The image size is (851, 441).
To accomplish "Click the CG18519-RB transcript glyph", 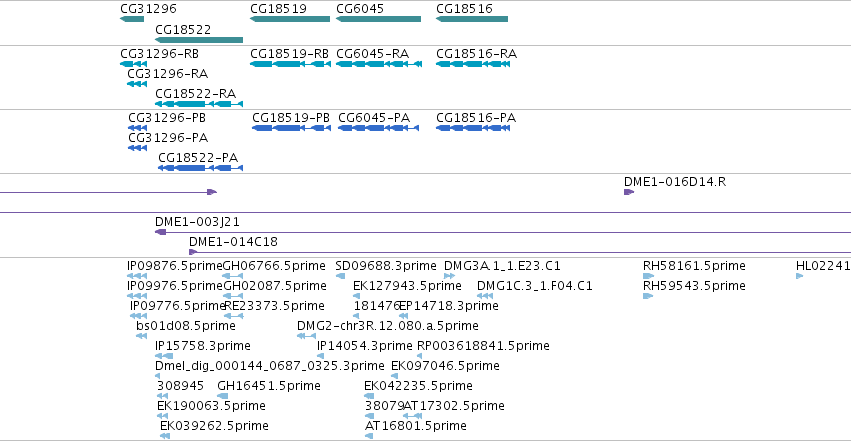I will (x=290, y=64).
